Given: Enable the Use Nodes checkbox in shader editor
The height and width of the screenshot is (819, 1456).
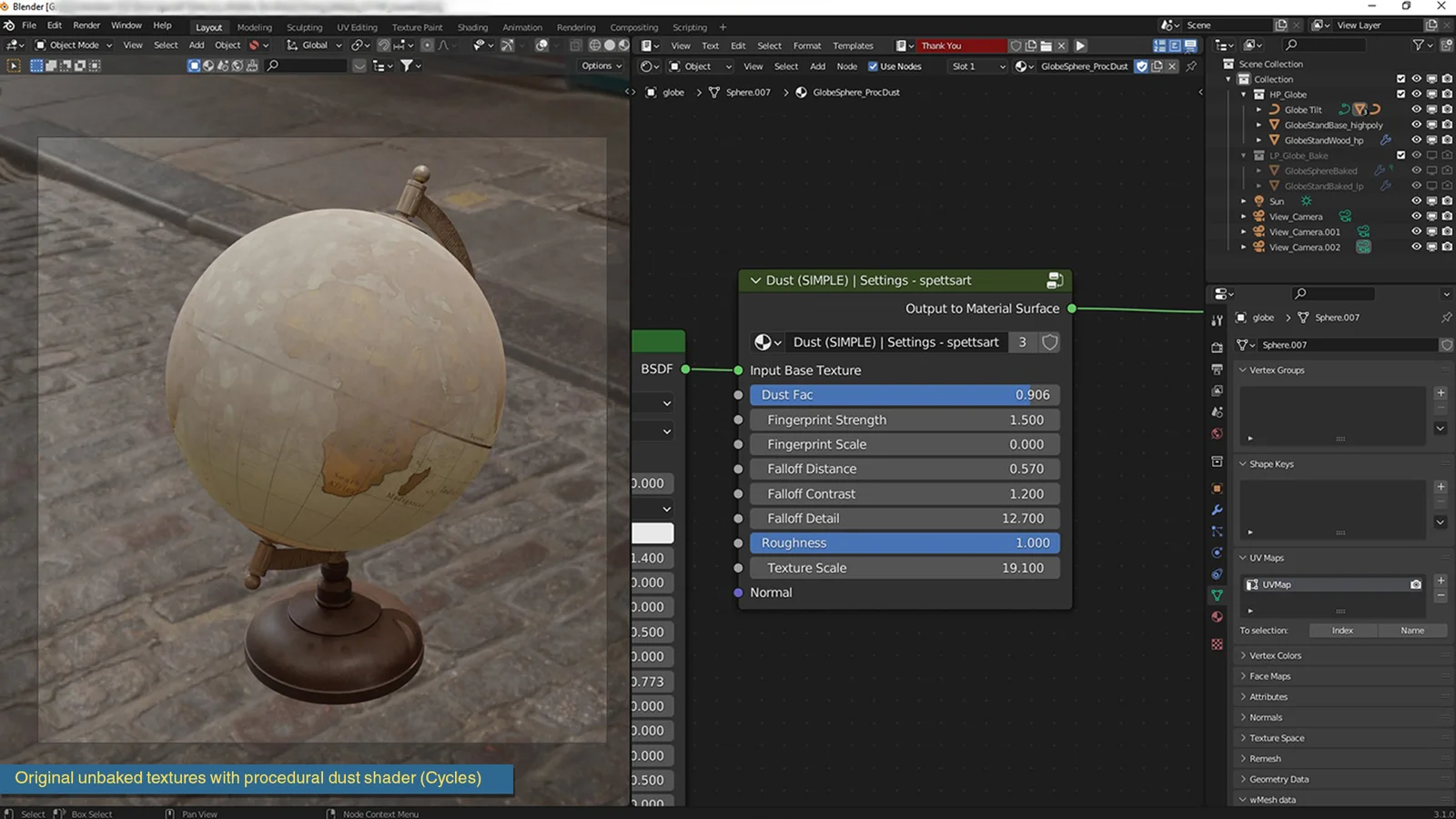Looking at the screenshot, I should 873,66.
